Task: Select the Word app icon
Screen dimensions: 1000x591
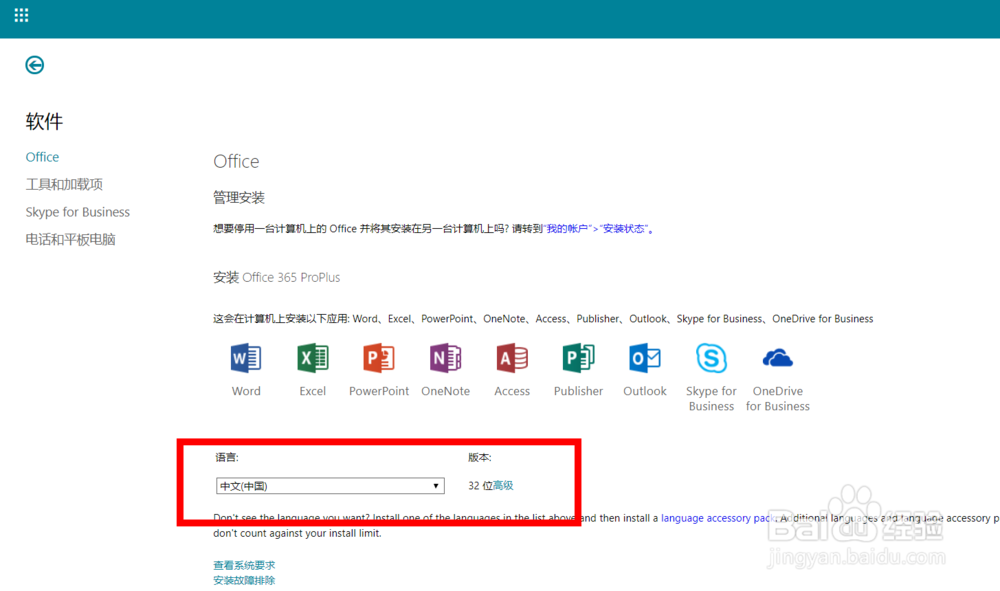Action: pos(245,358)
